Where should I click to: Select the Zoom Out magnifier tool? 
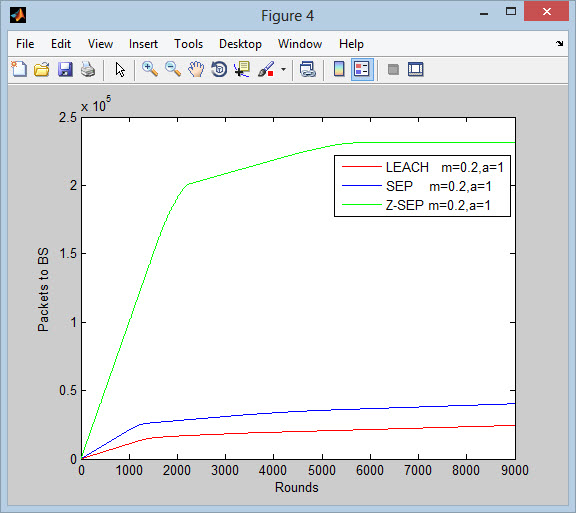(173, 69)
